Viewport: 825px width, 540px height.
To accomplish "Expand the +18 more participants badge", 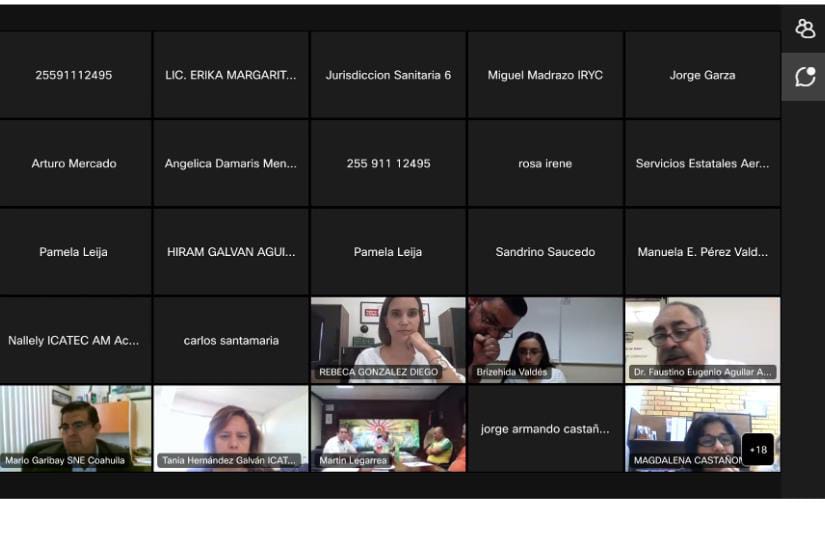I will 758,449.
